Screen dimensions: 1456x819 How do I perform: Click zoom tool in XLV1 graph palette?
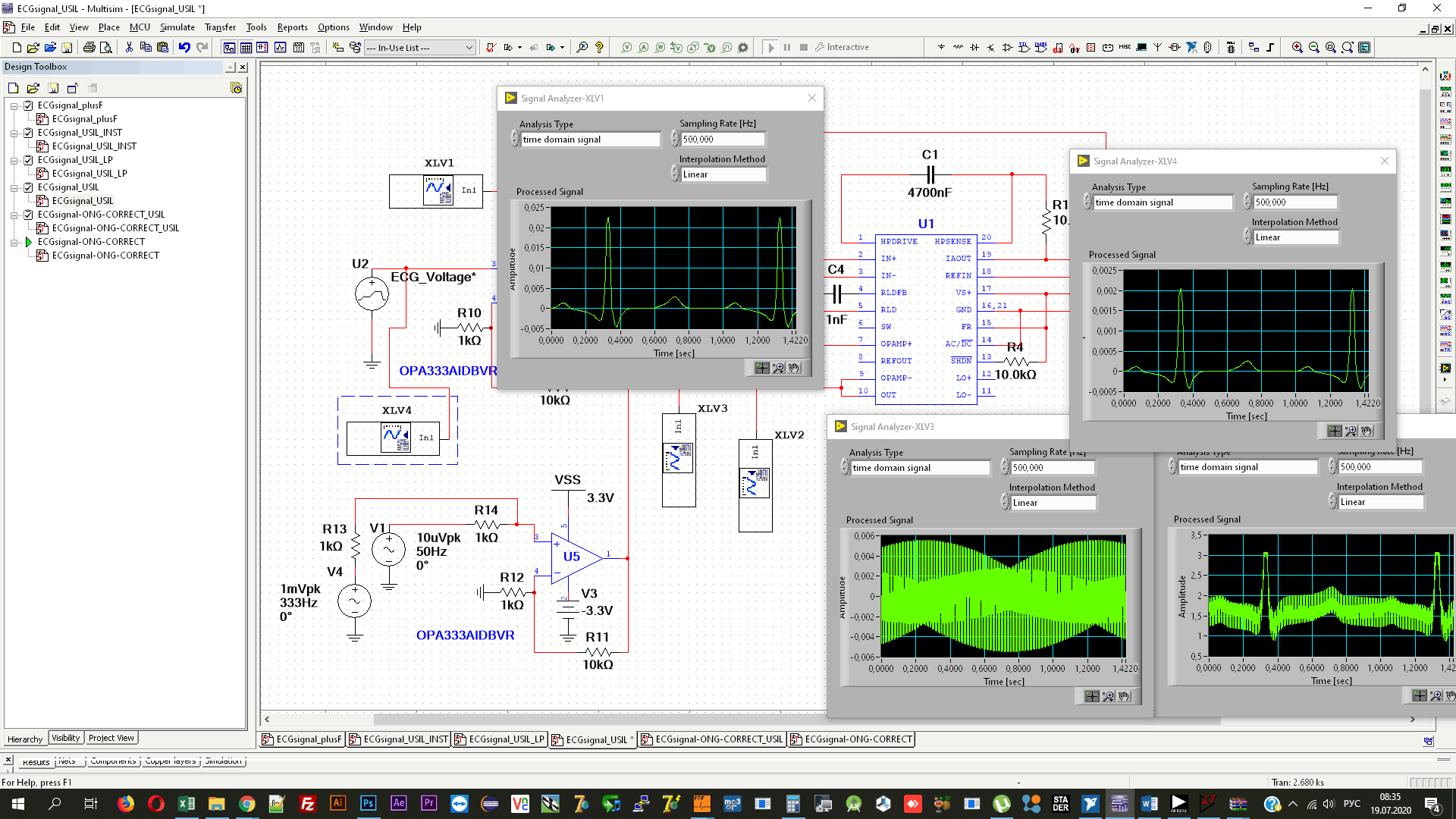[779, 368]
